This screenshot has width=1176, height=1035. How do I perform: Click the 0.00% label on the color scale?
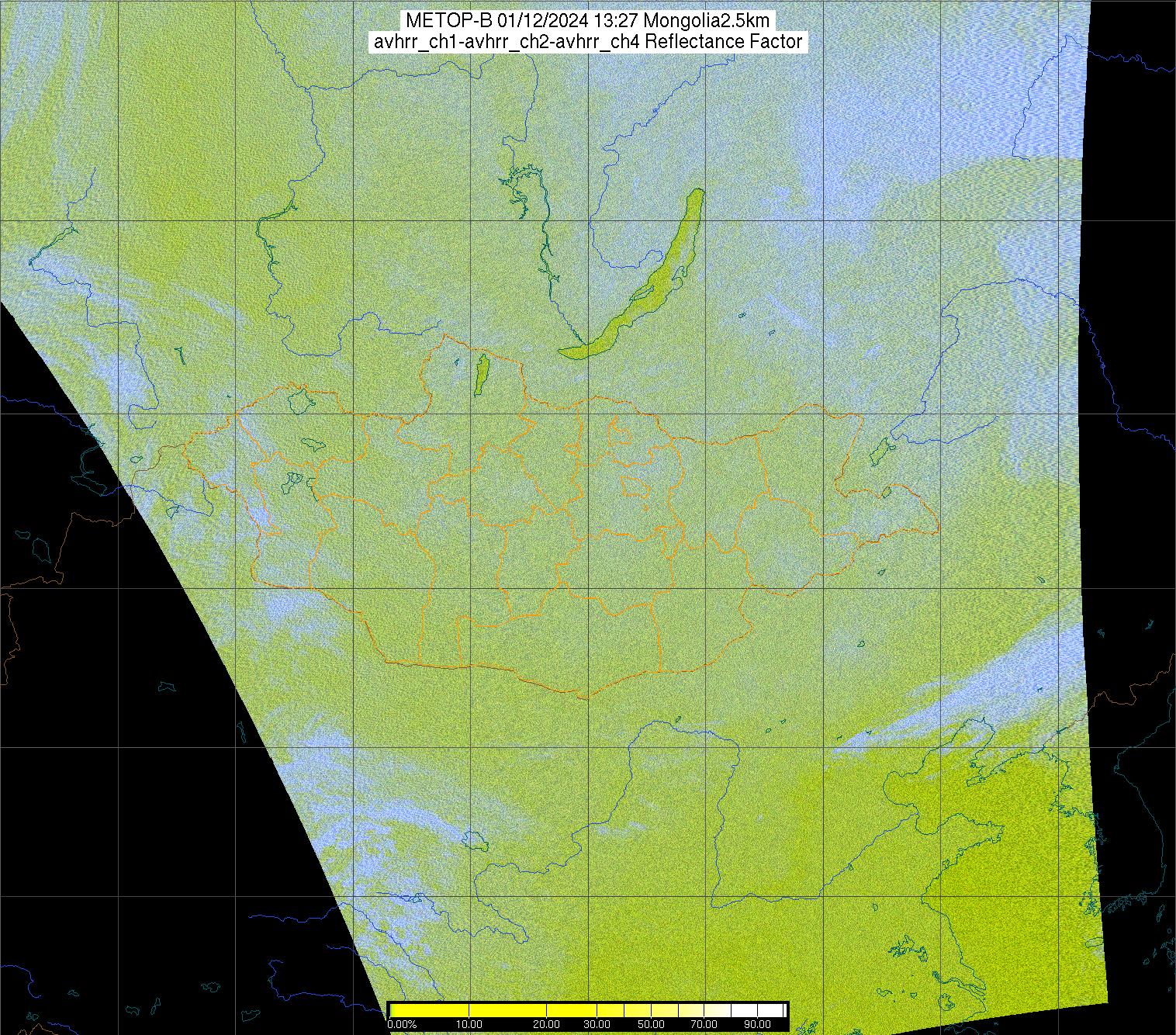403,1025
